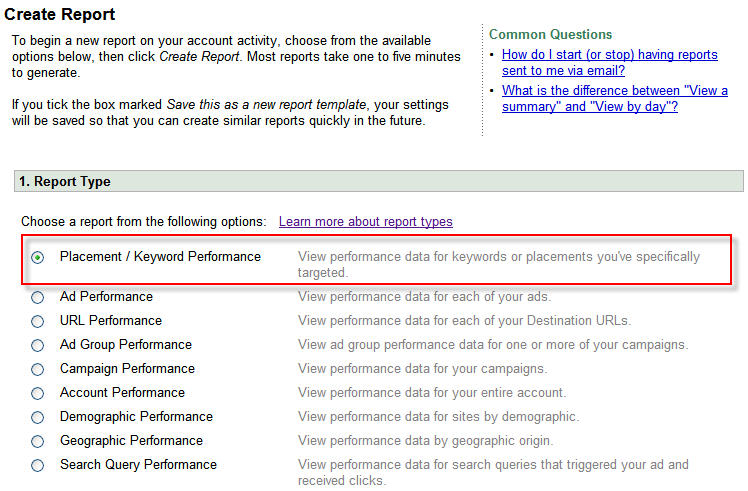Click the Common Questions heading
The image size is (748, 491).
[x=550, y=34]
